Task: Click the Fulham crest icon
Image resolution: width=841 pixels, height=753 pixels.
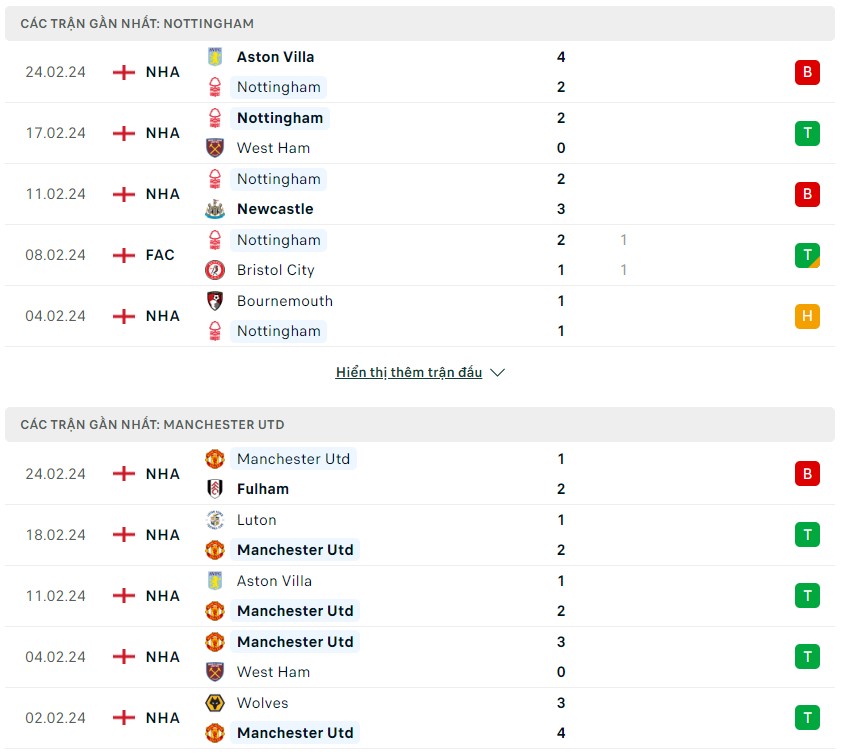Action: [215, 489]
